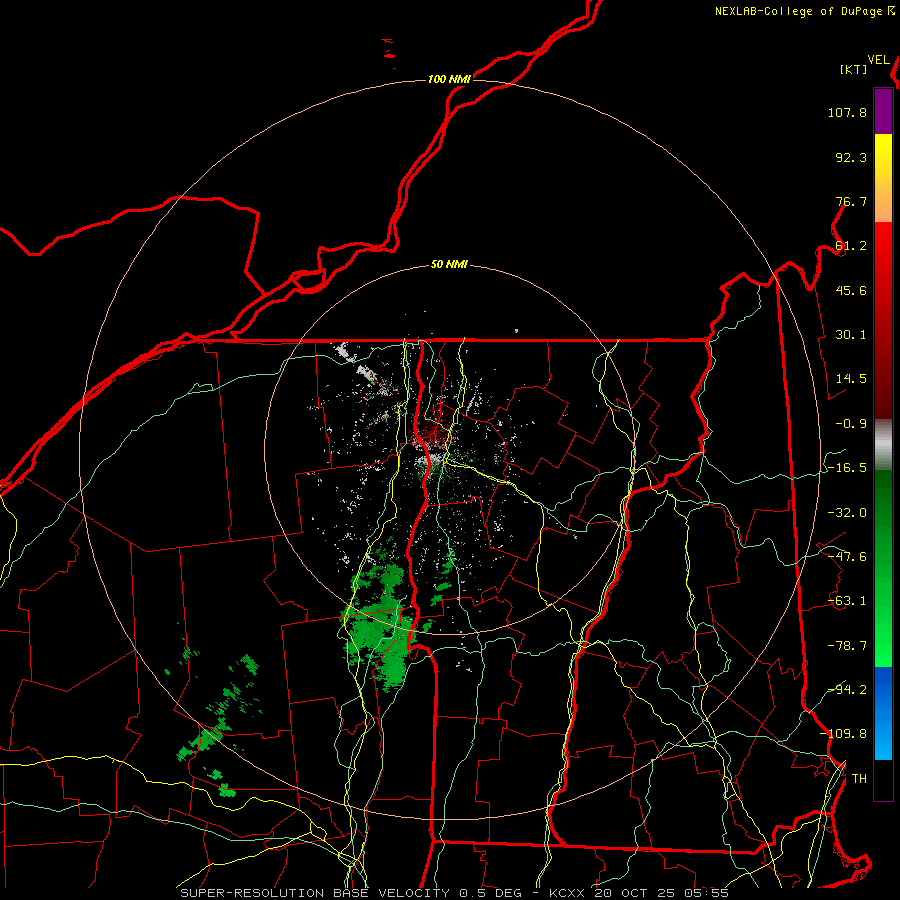Click the purple segment of the velocity color bar
The height and width of the screenshot is (900, 900).
tap(883, 111)
